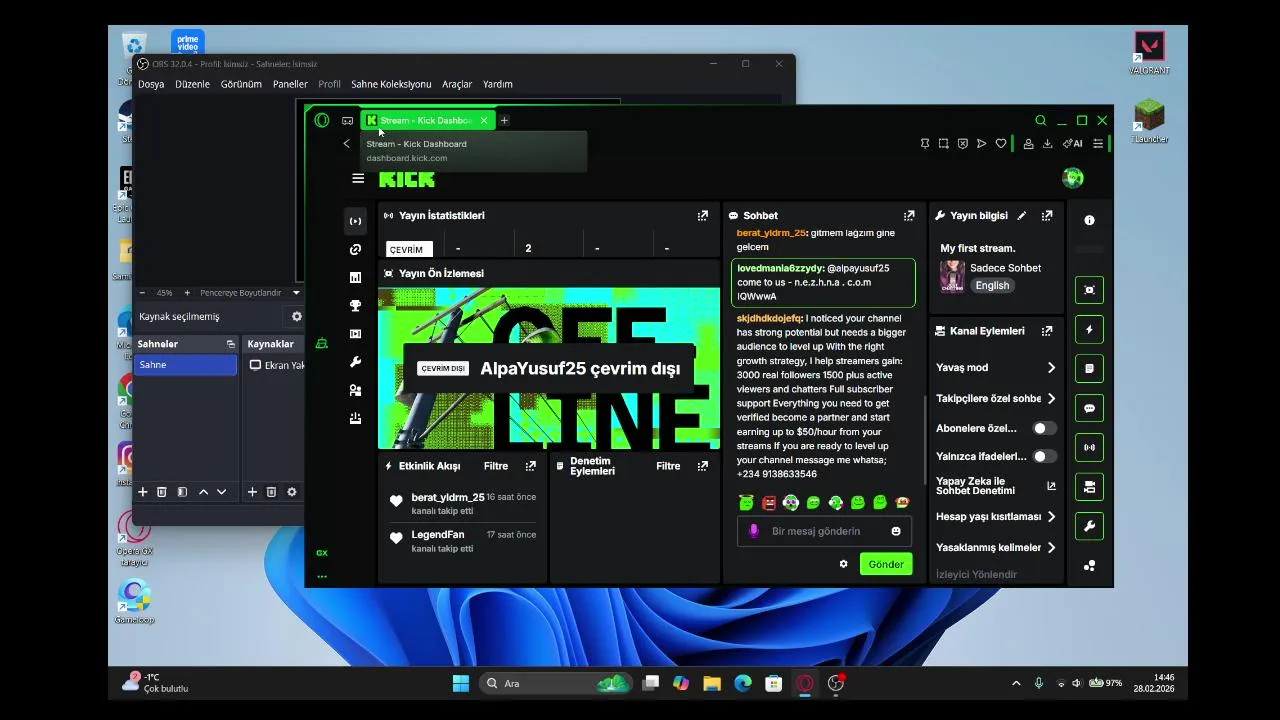Click berat_yldrm_25 in activity feed
The height and width of the screenshot is (720, 1280).
[447, 497]
